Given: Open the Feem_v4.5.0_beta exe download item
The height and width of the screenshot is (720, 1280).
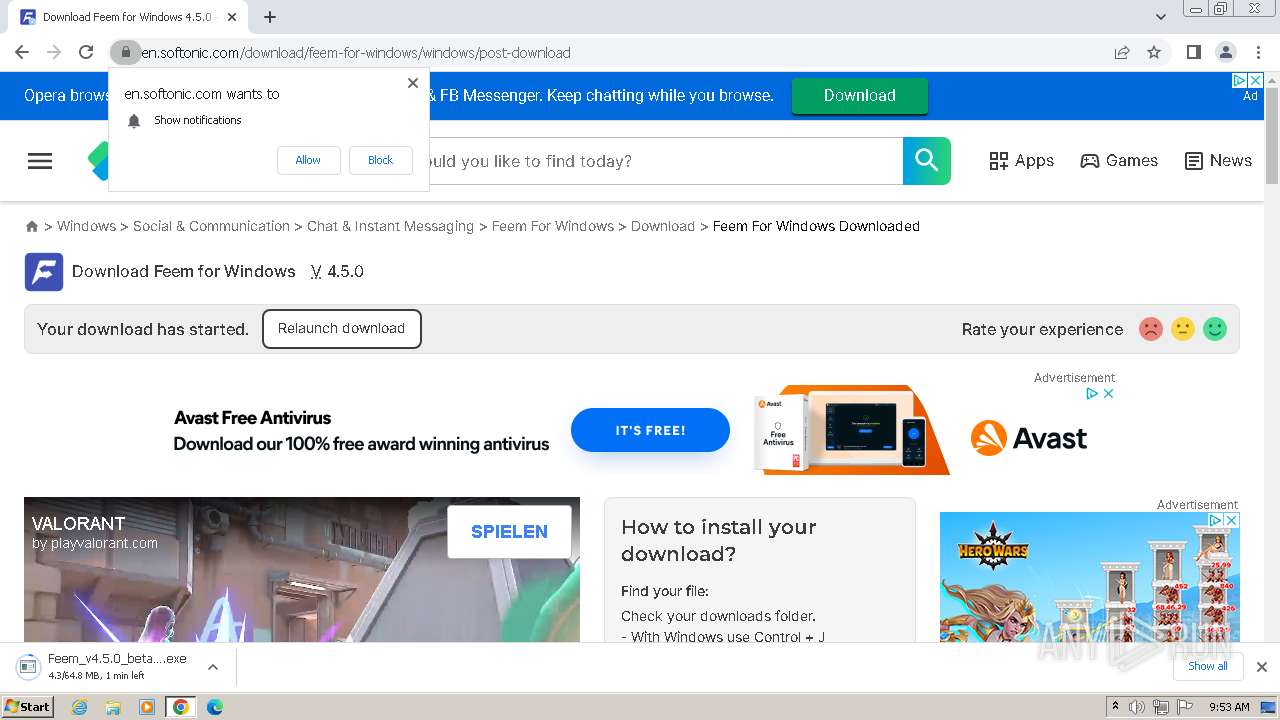Looking at the screenshot, I should (103, 666).
